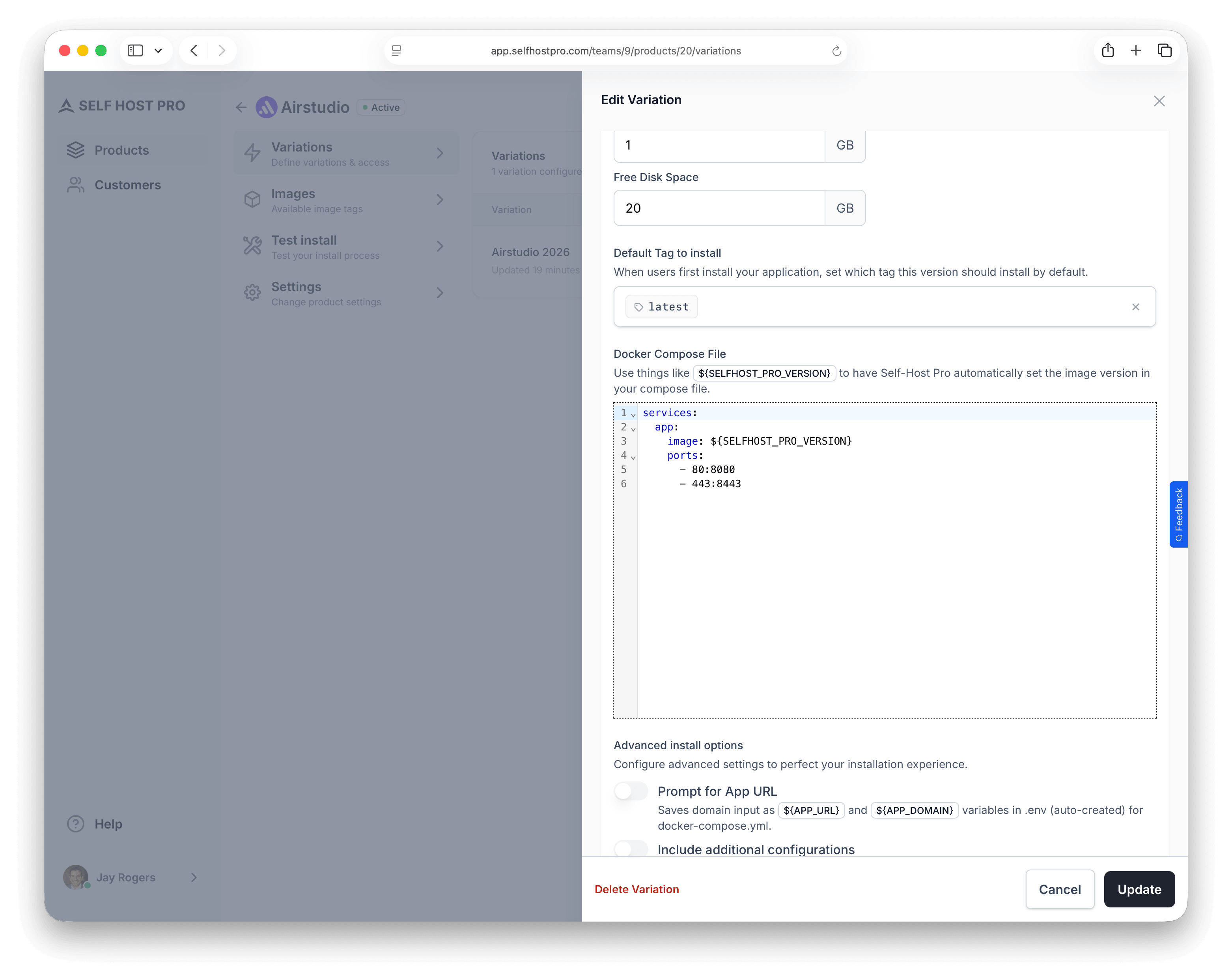Click the input field containing 1 GB
1232x980 pixels.
tap(719, 145)
